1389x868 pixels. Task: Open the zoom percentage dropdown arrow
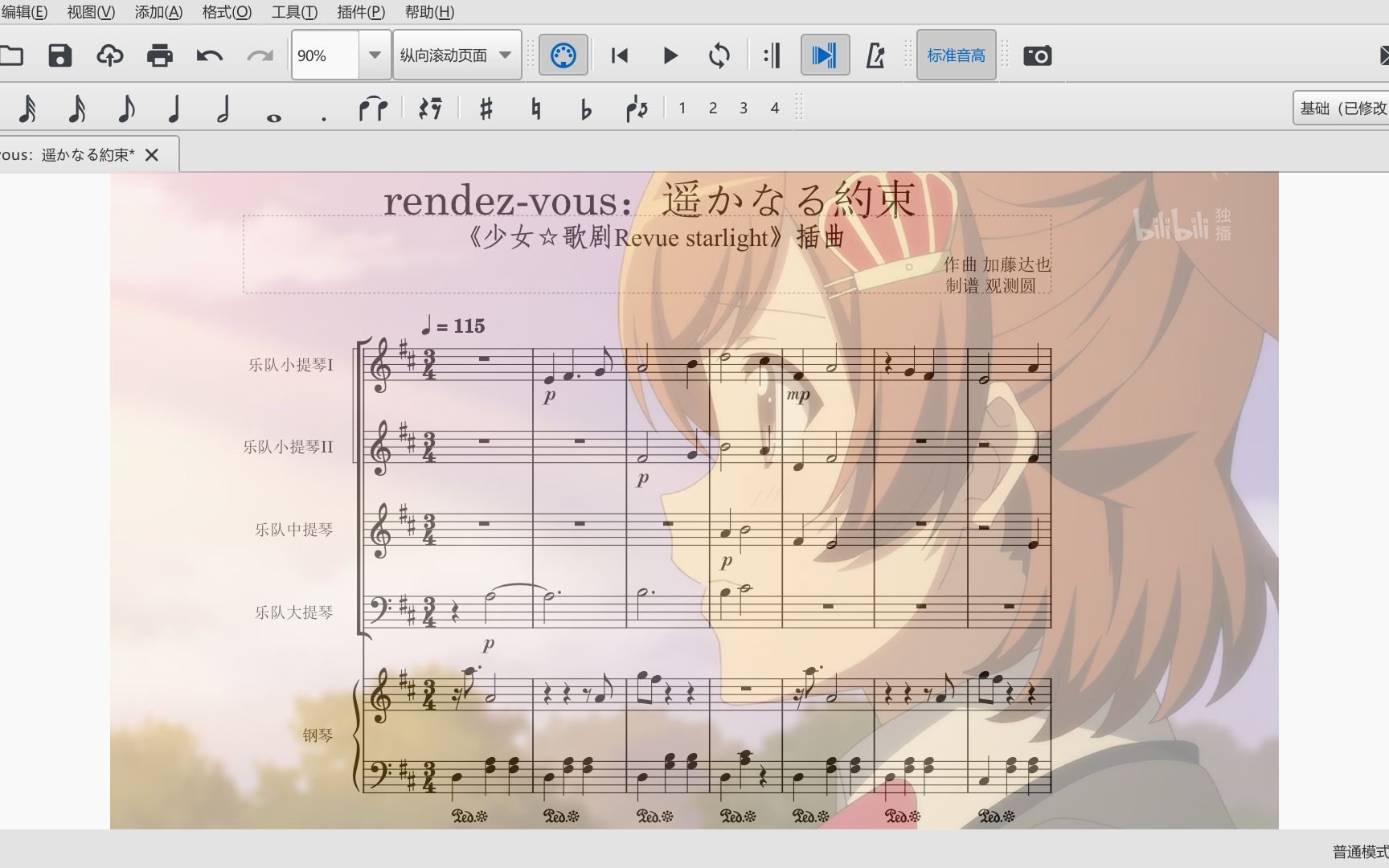coord(375,55)
